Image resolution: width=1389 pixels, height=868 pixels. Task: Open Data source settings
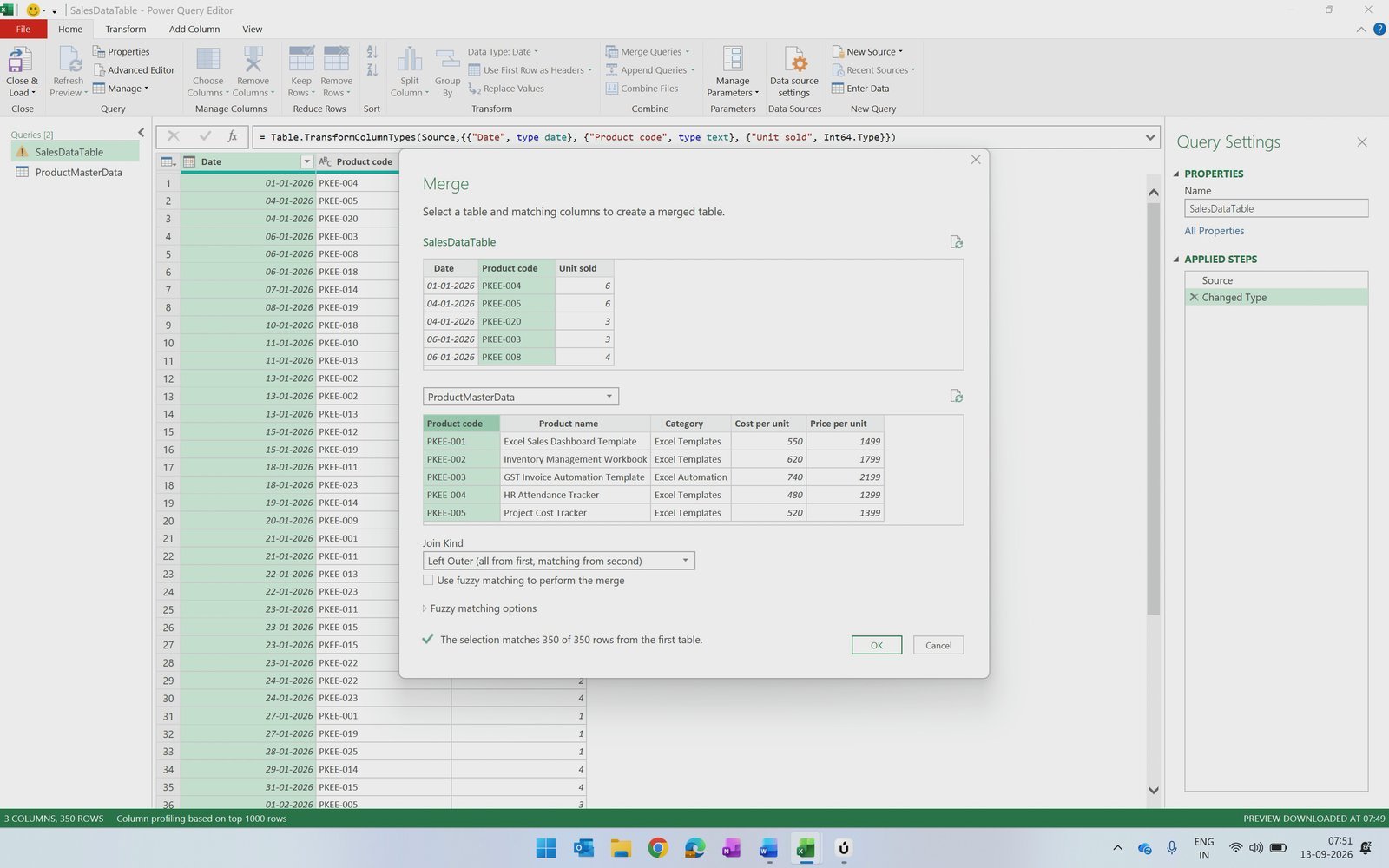[794, 71]
